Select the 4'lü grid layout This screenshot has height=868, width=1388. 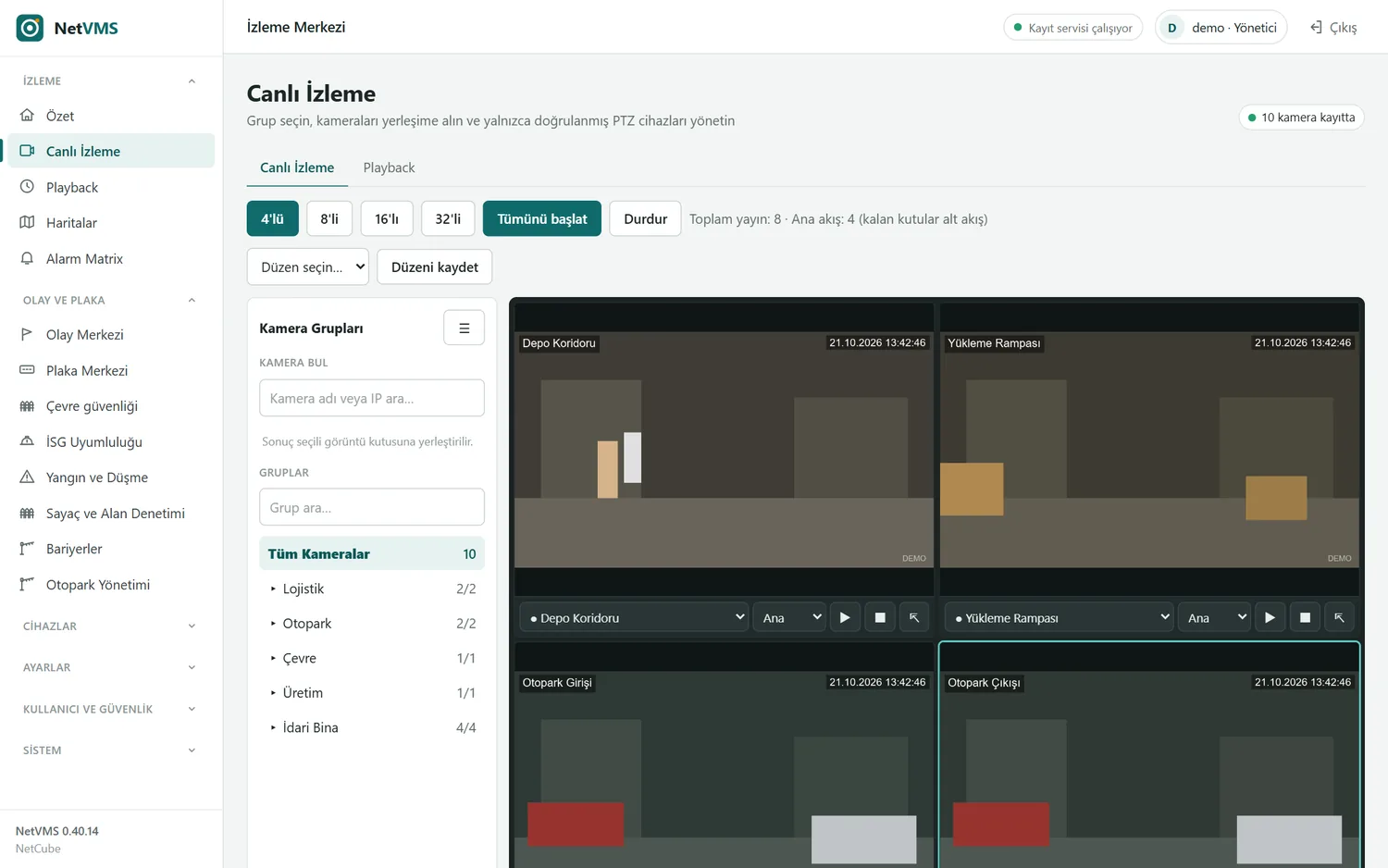tap(273, 218)
